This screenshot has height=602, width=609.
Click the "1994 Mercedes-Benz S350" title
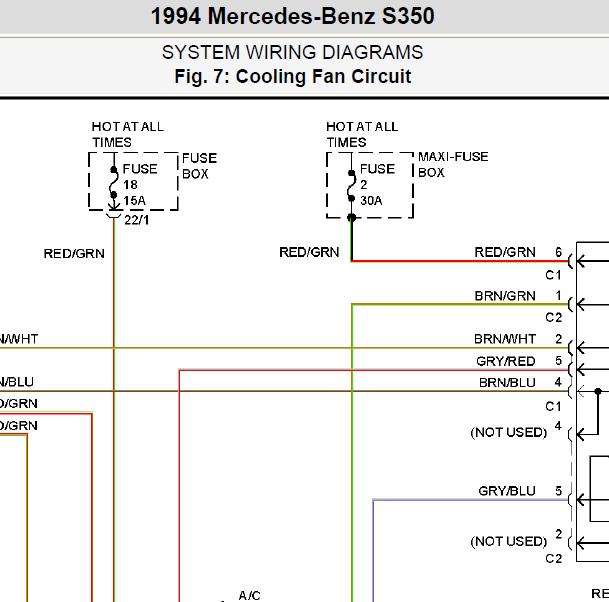(292, 16)
